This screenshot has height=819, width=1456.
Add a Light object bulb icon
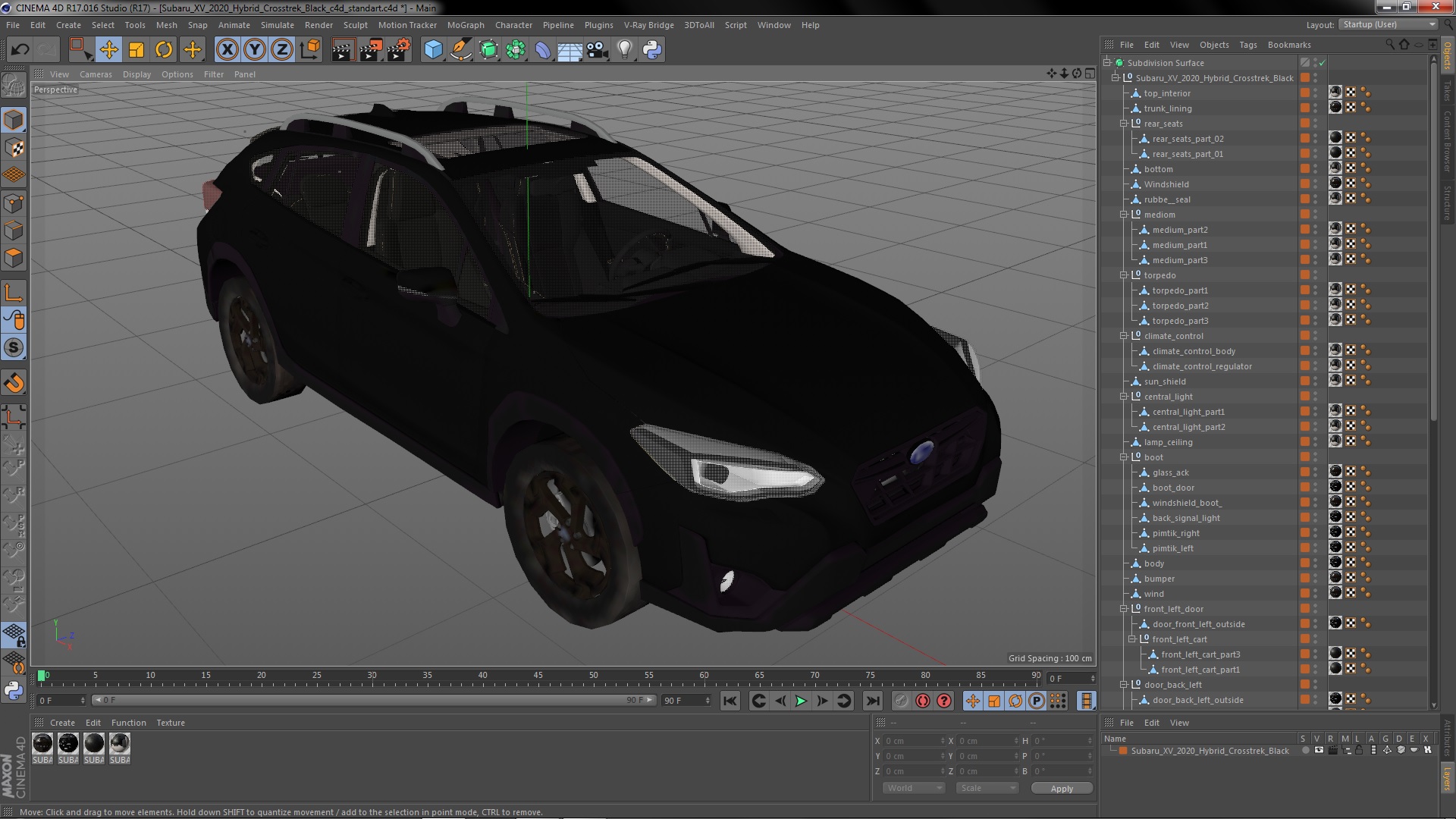click(625, 50)
